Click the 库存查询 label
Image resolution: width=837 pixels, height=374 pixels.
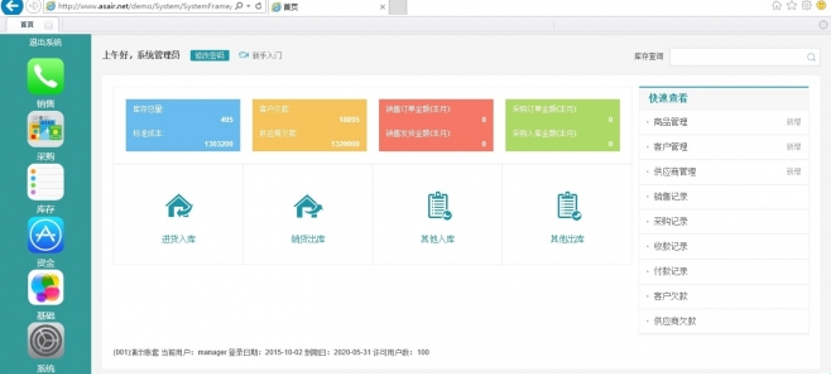click(x=649, y=56)
